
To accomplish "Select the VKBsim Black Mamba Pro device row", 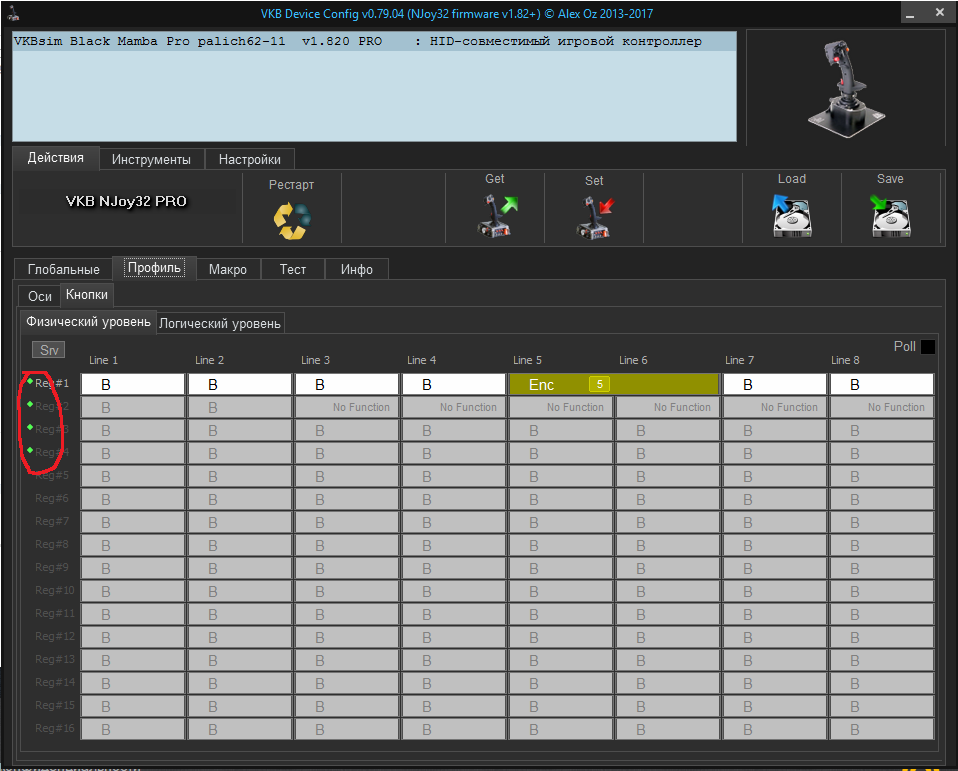I will (374, 42).
